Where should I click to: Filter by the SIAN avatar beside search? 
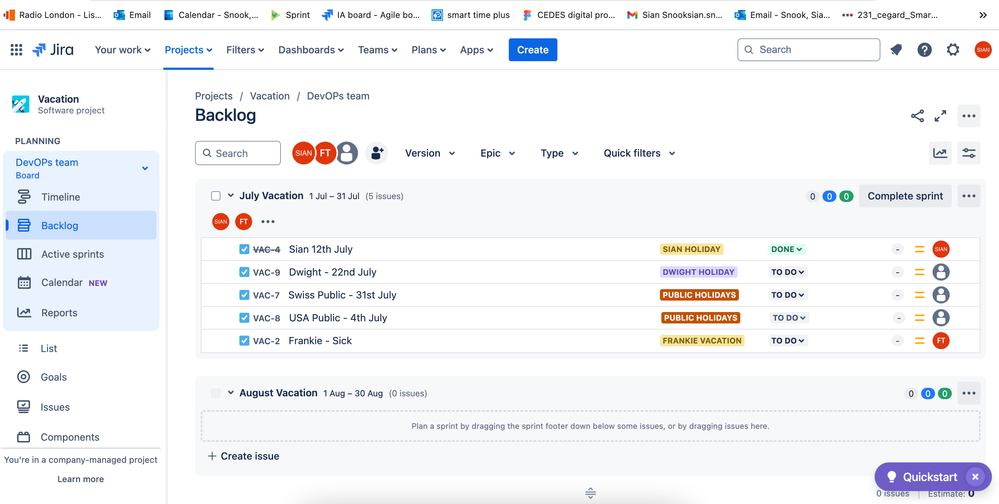(x=303, y=153)
